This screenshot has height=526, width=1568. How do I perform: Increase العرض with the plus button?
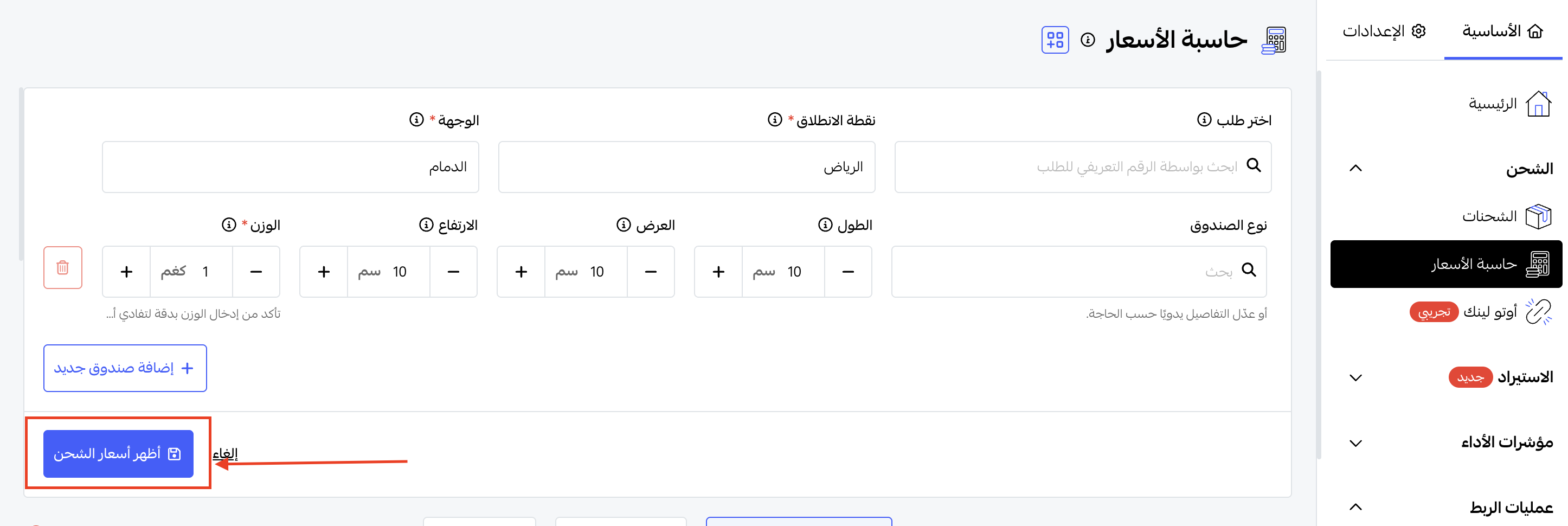pyautogui.click(x=521, y=272)
